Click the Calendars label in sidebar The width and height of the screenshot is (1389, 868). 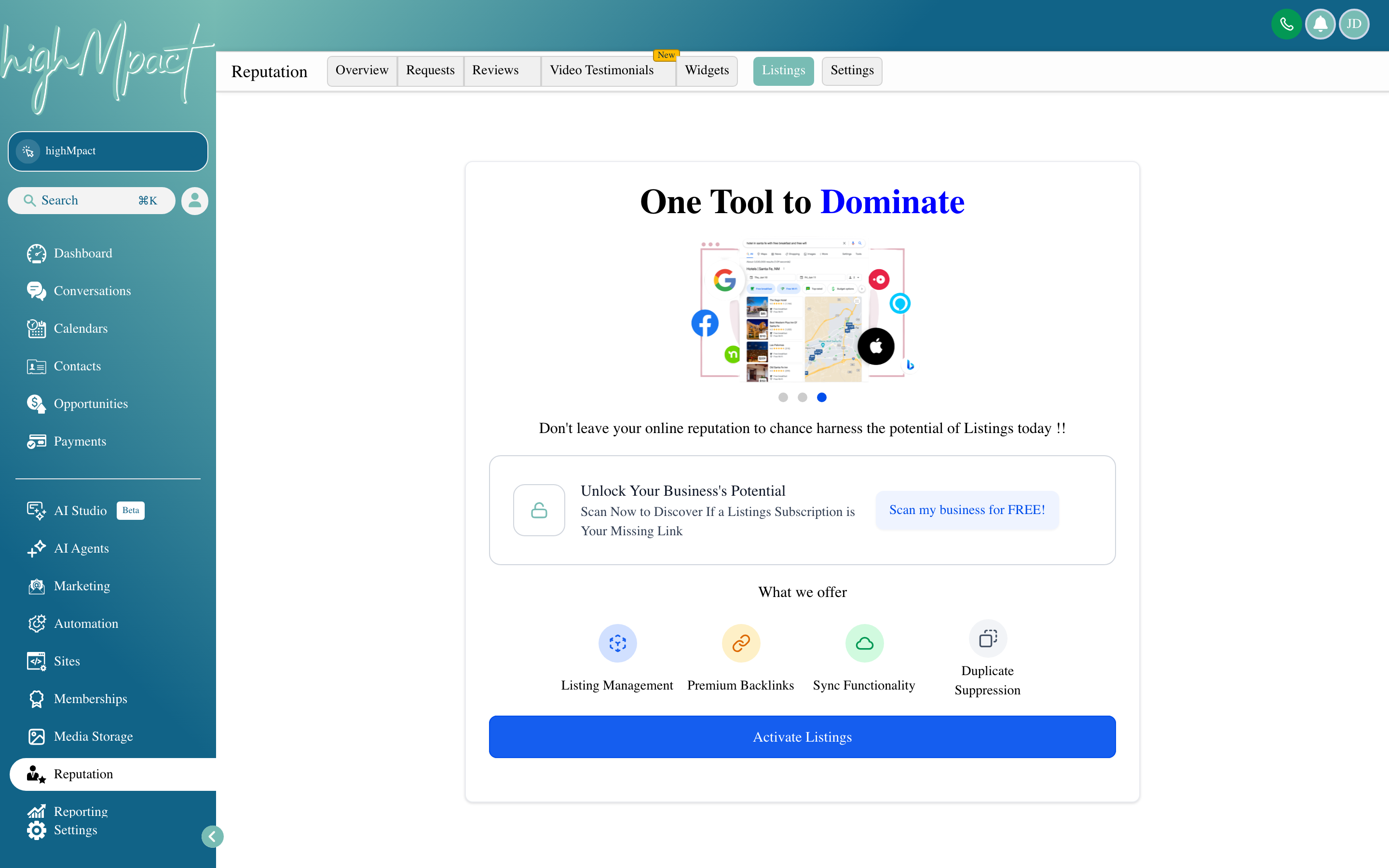pos(81,328)
